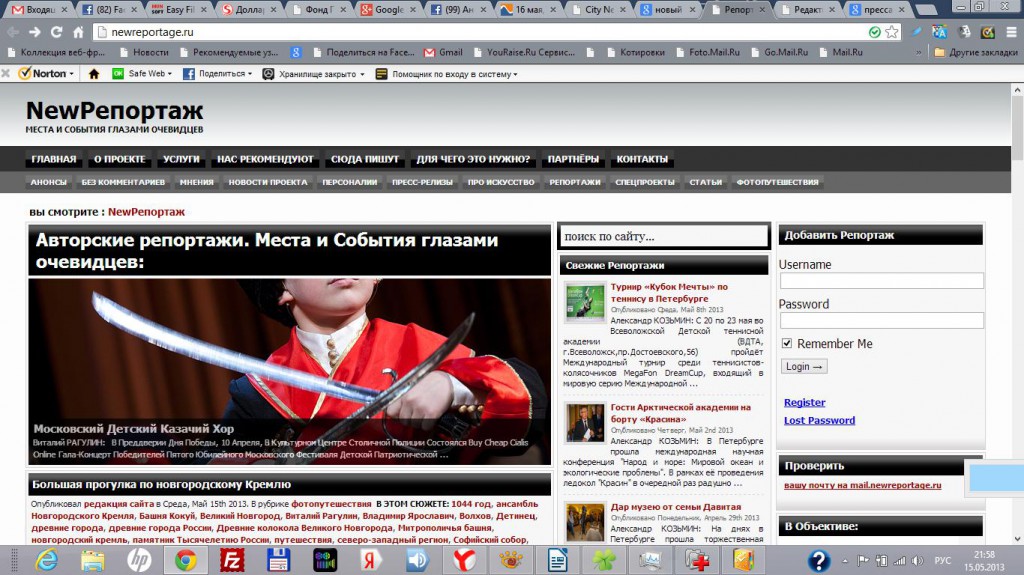Show more bookmarks with chevron
The width and height of the screenshot is (1024, 575).
click(918, 52)
